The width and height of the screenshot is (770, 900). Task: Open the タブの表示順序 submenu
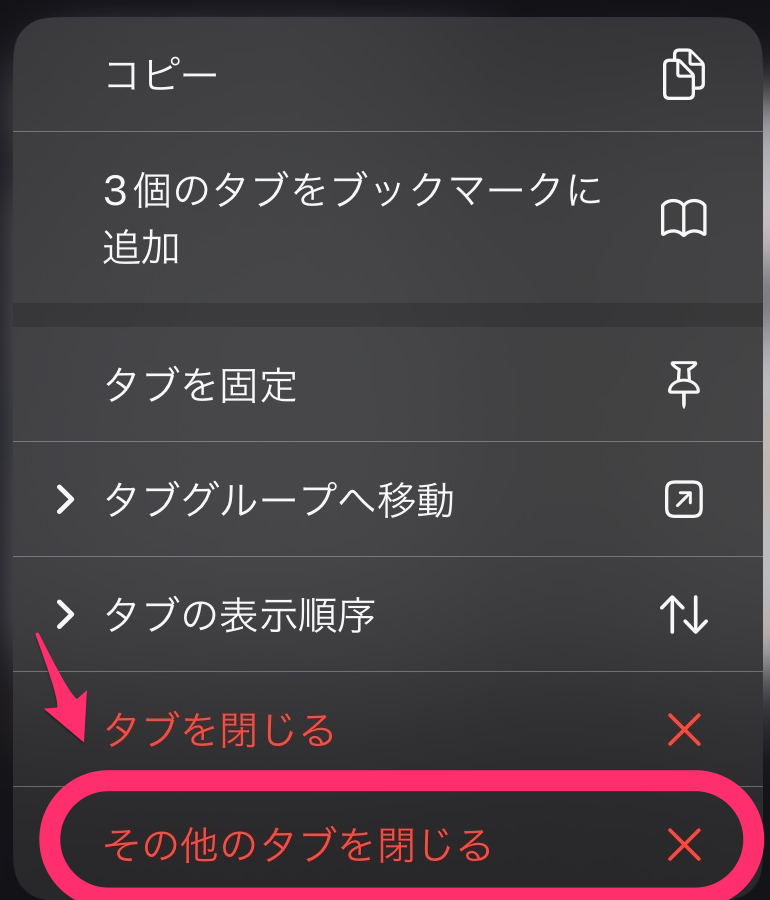388,614
